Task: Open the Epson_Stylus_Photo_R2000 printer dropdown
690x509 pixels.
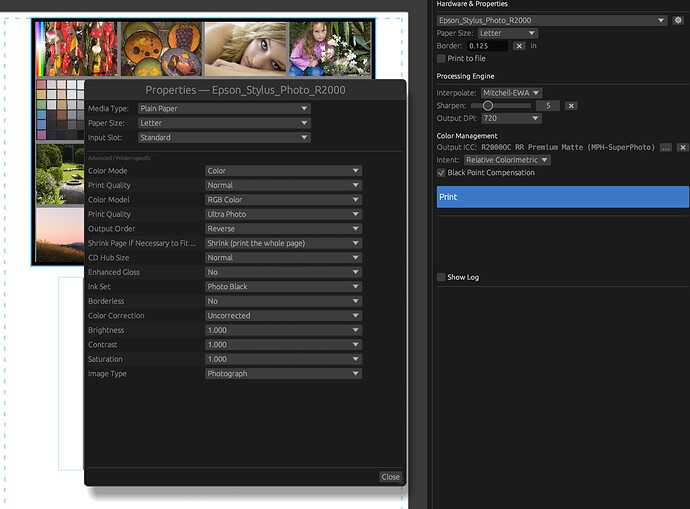Action: click(552, 20)
